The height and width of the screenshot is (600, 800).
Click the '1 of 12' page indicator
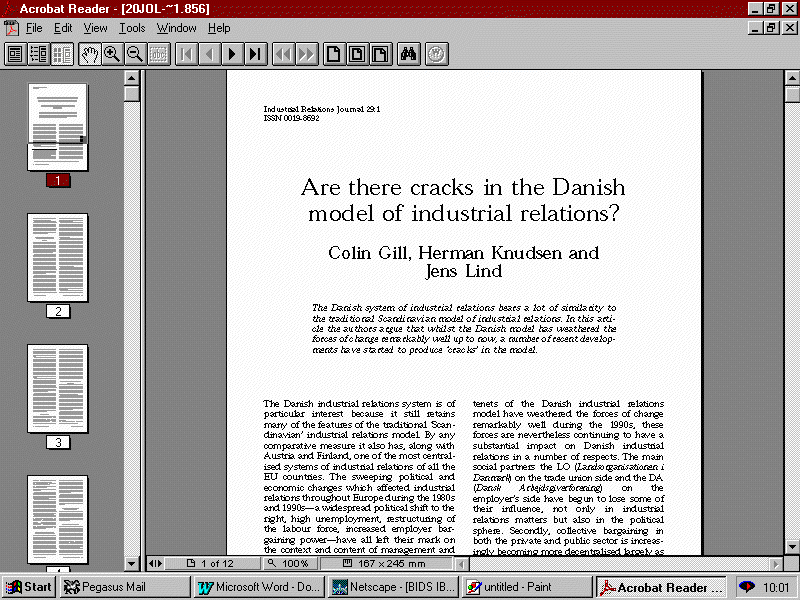(213, 564)
